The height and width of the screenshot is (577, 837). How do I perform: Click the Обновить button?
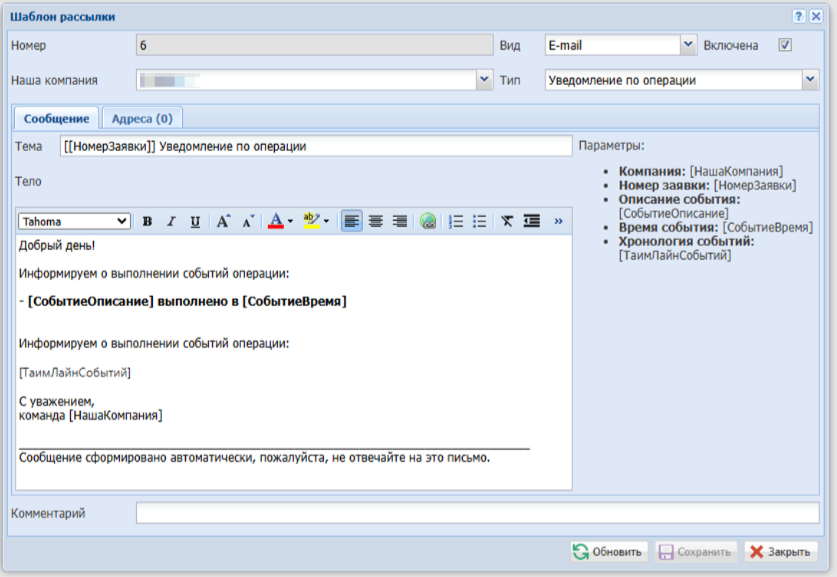coord(607,551)
